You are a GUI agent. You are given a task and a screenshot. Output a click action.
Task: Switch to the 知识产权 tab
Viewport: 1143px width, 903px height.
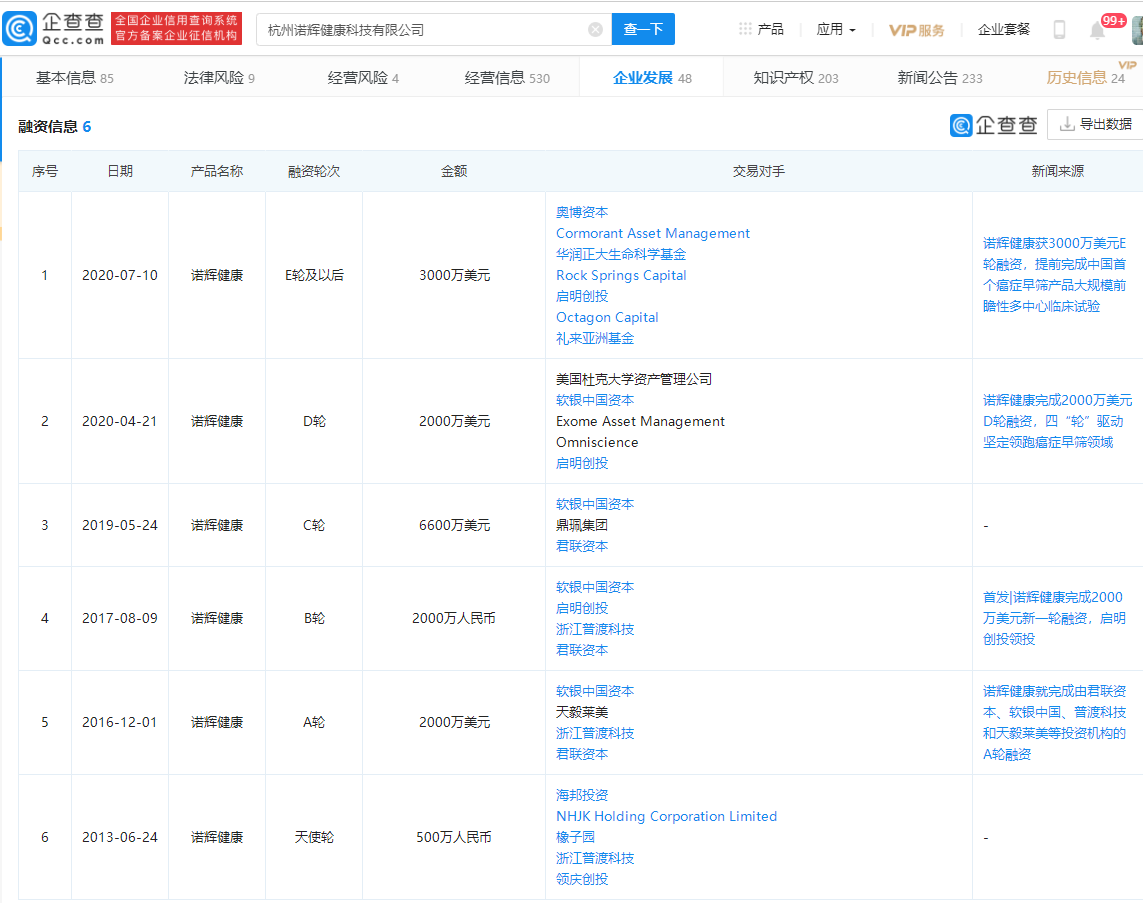(795, 78)
